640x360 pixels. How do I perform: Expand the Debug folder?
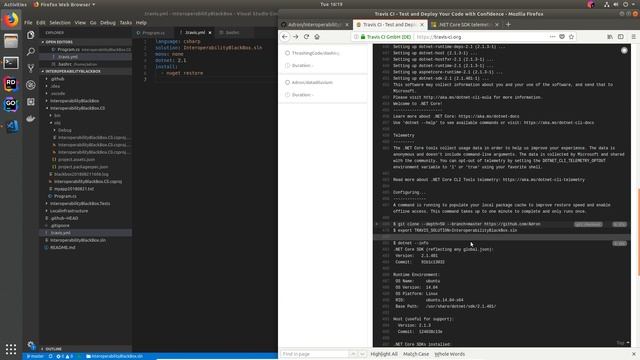pyautogui.click(x=64, y=130)
